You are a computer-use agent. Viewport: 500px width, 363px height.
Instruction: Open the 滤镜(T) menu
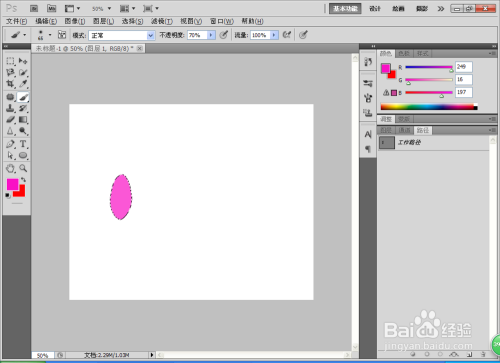pos(162,21)
